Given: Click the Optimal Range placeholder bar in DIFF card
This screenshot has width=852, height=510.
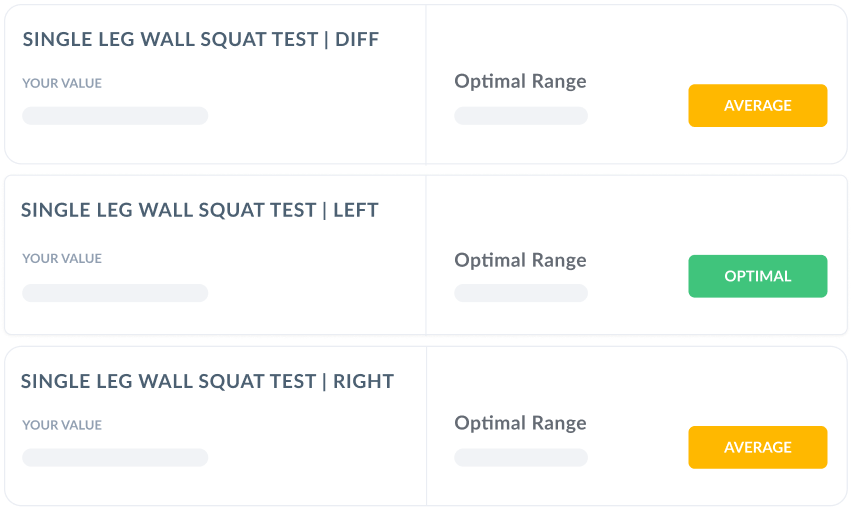Looking at the screenshot, I should point(521,116).
